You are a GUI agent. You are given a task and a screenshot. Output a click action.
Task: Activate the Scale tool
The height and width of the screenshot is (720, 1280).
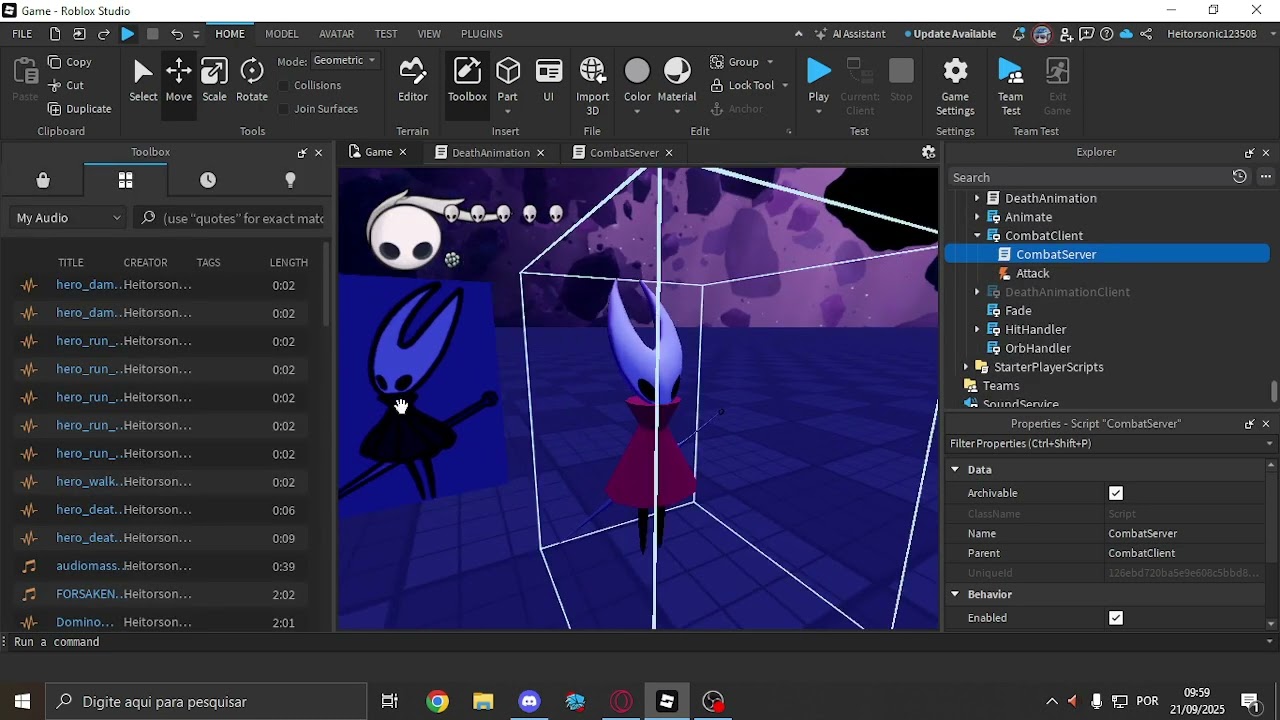[x=214, y=80]
